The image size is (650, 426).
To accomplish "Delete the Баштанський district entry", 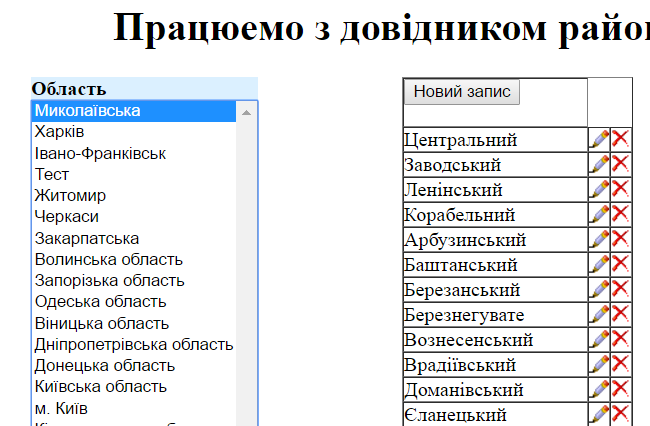I will coord(620,264).
